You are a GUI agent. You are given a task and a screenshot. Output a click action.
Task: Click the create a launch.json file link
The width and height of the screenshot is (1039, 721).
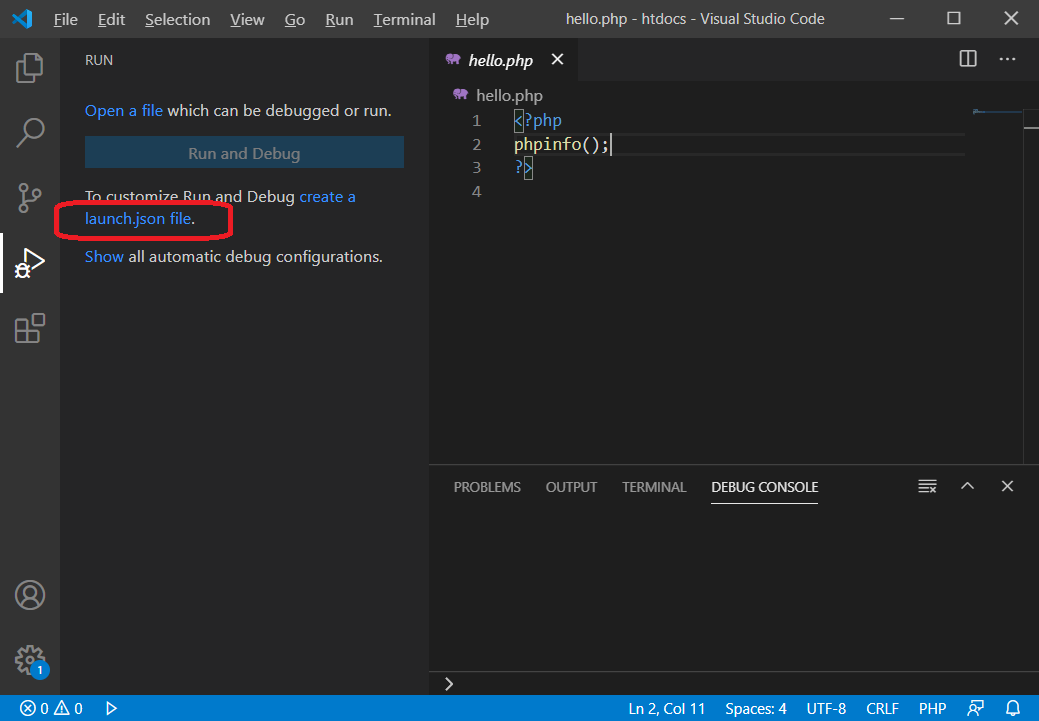137,218
